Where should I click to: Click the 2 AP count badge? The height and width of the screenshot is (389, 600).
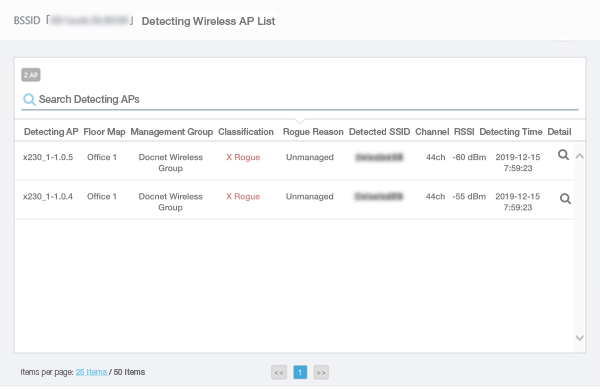[x=31, y=75]
